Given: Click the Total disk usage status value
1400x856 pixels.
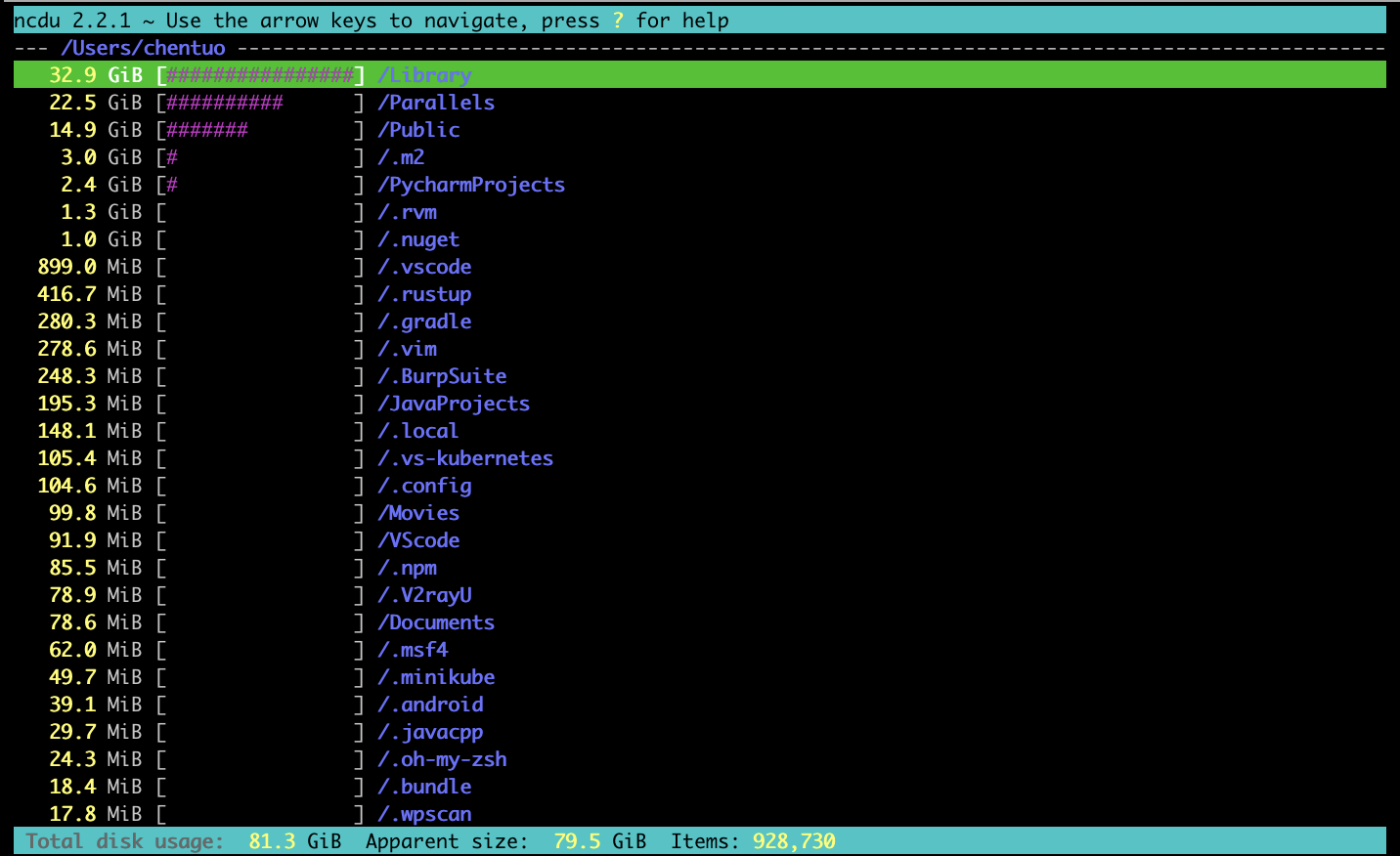Looking at the screenshot, I should point(294,841).
